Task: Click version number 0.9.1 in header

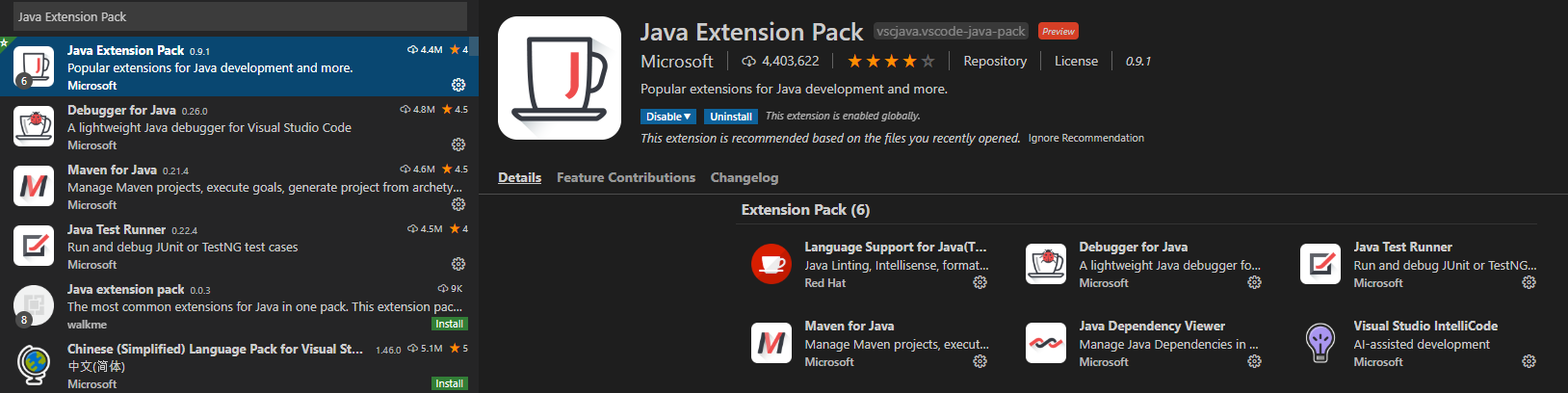Action: (x=1138, y=61)
